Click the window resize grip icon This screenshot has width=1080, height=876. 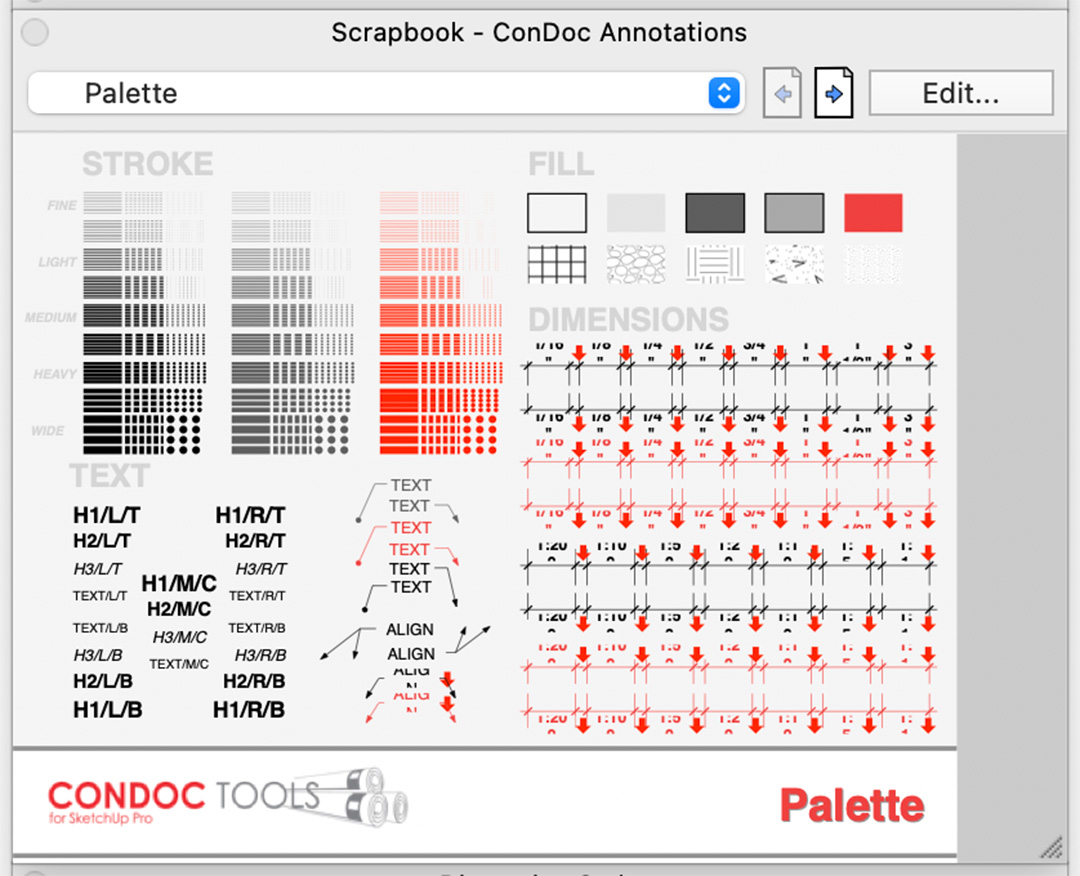point(1052,848)
